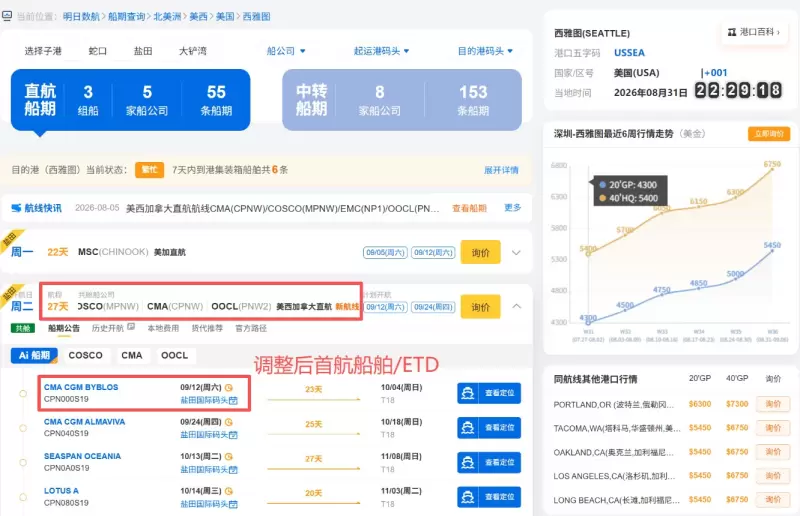Open the 起运港码头 filter dropdown

click(x=382, y=51)
